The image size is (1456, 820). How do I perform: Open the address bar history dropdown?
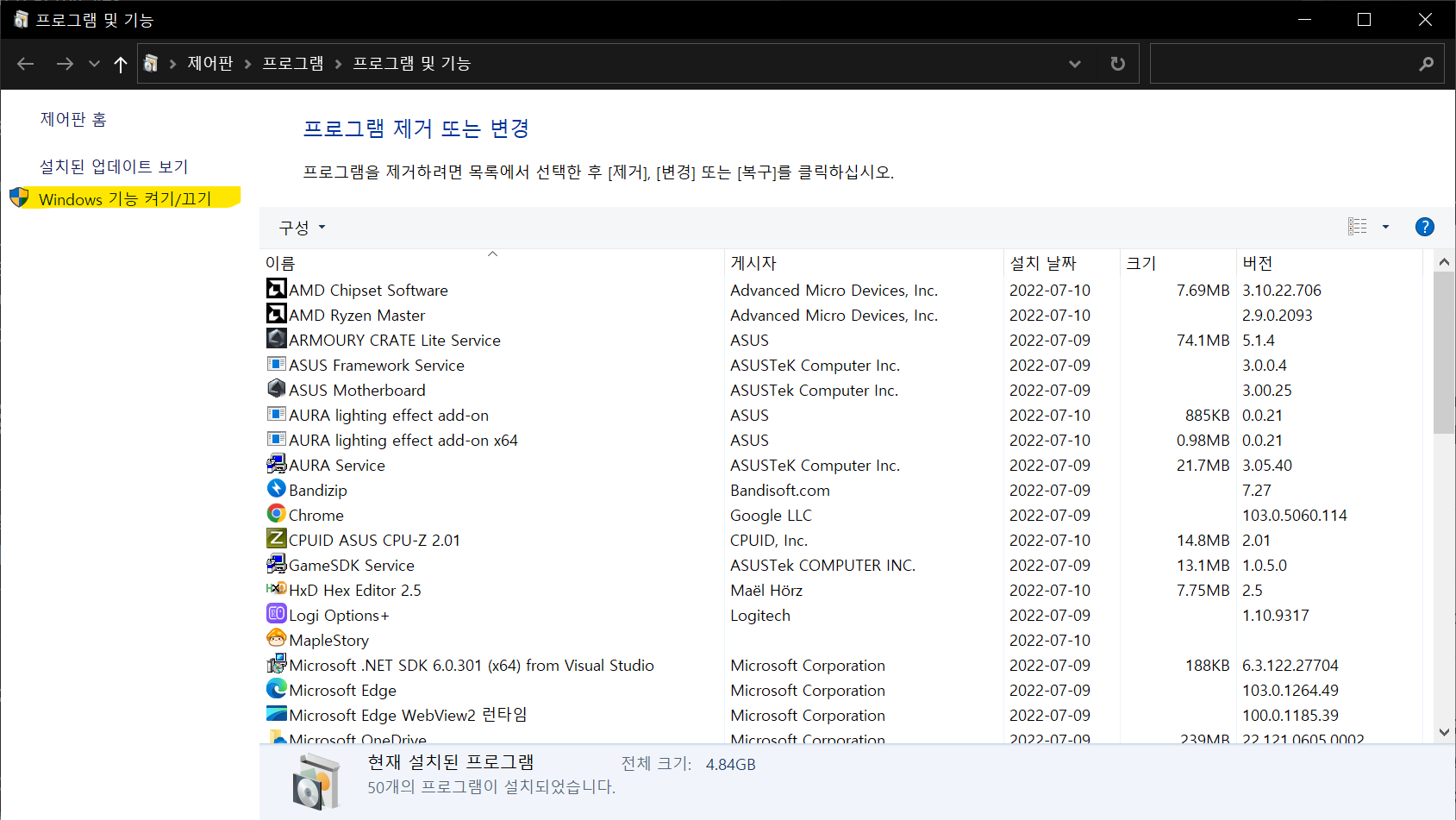pos(1075,64)
